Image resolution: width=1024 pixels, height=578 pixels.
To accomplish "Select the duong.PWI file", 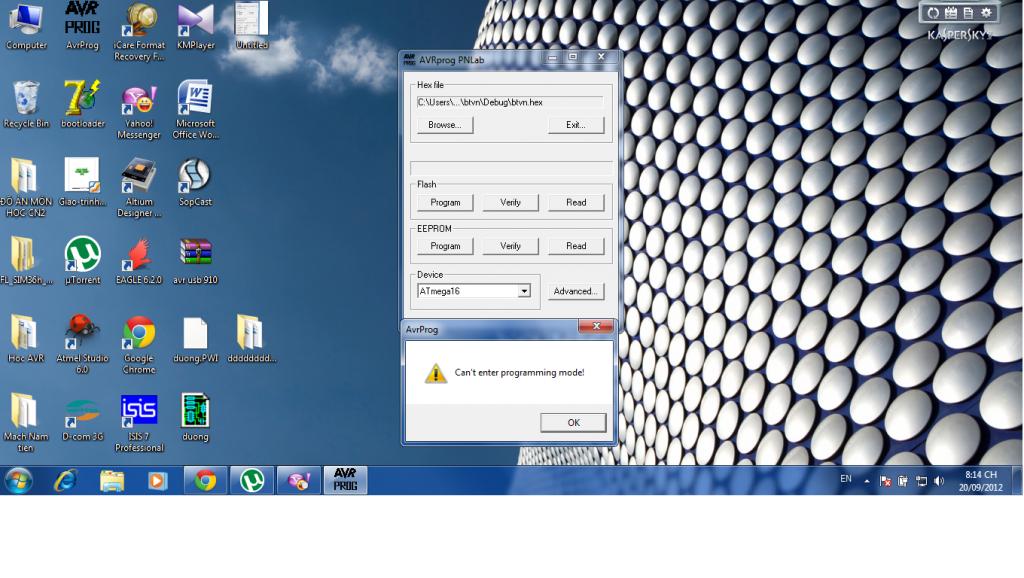I will coord(195,340).
